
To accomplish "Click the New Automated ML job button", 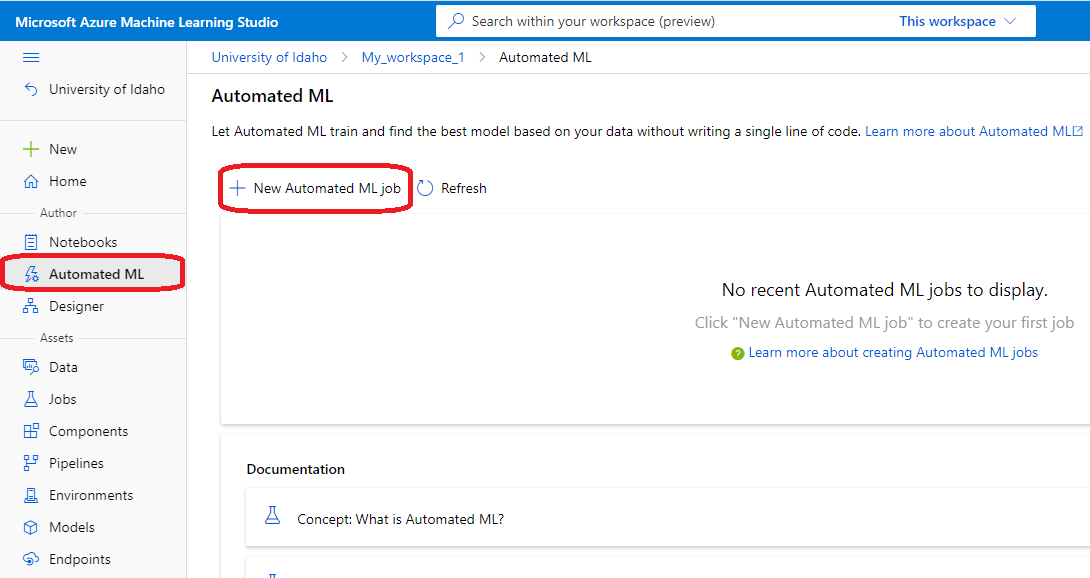I will click(316, 188).
